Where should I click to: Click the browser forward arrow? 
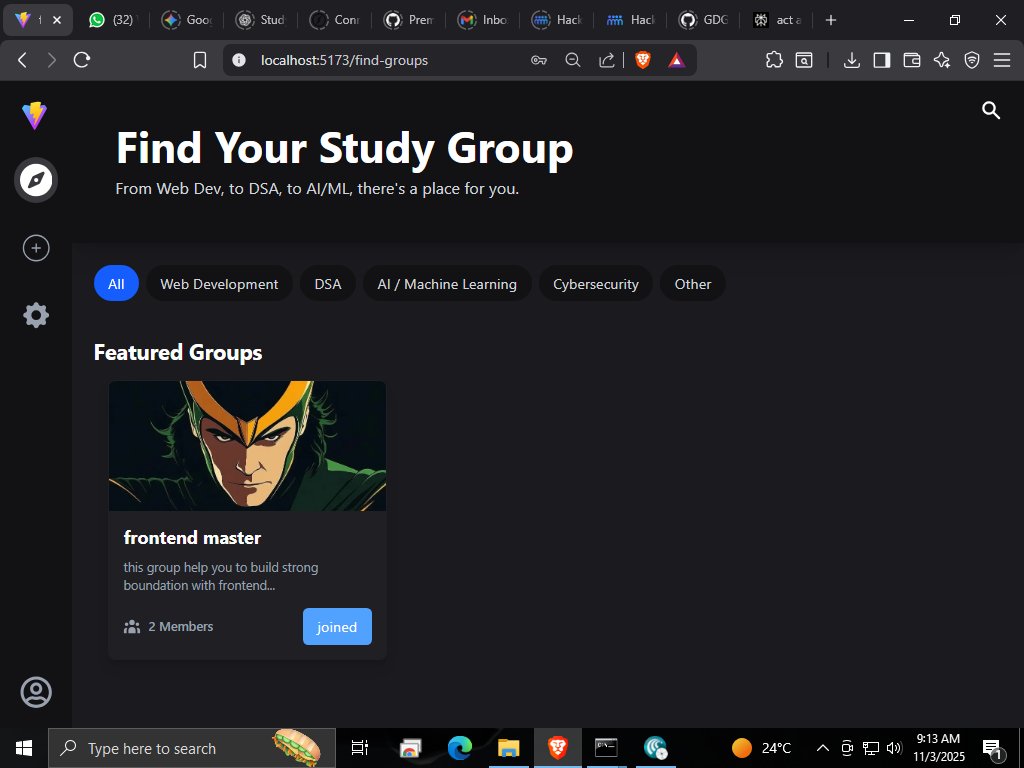tap(52, 60)
